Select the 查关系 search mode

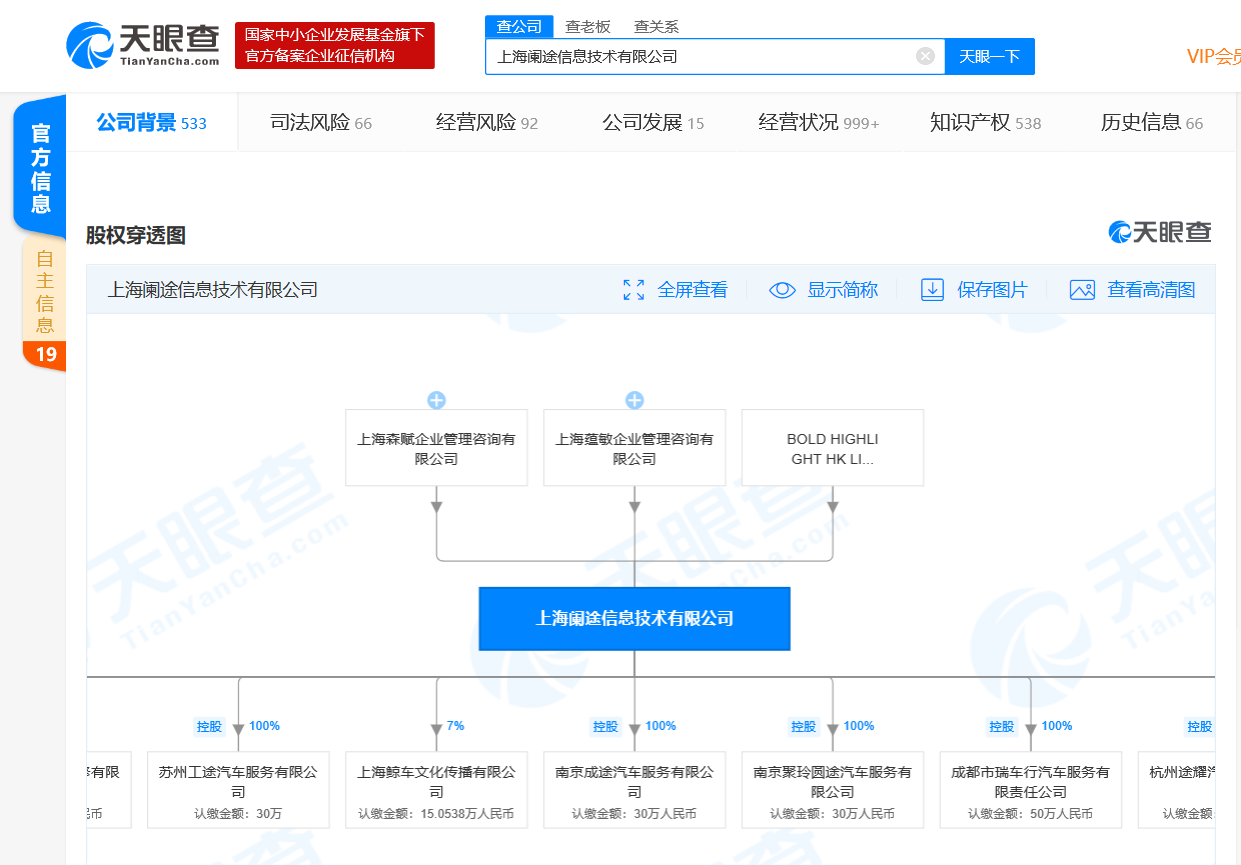pyautogui.click(x=656, y=27)
